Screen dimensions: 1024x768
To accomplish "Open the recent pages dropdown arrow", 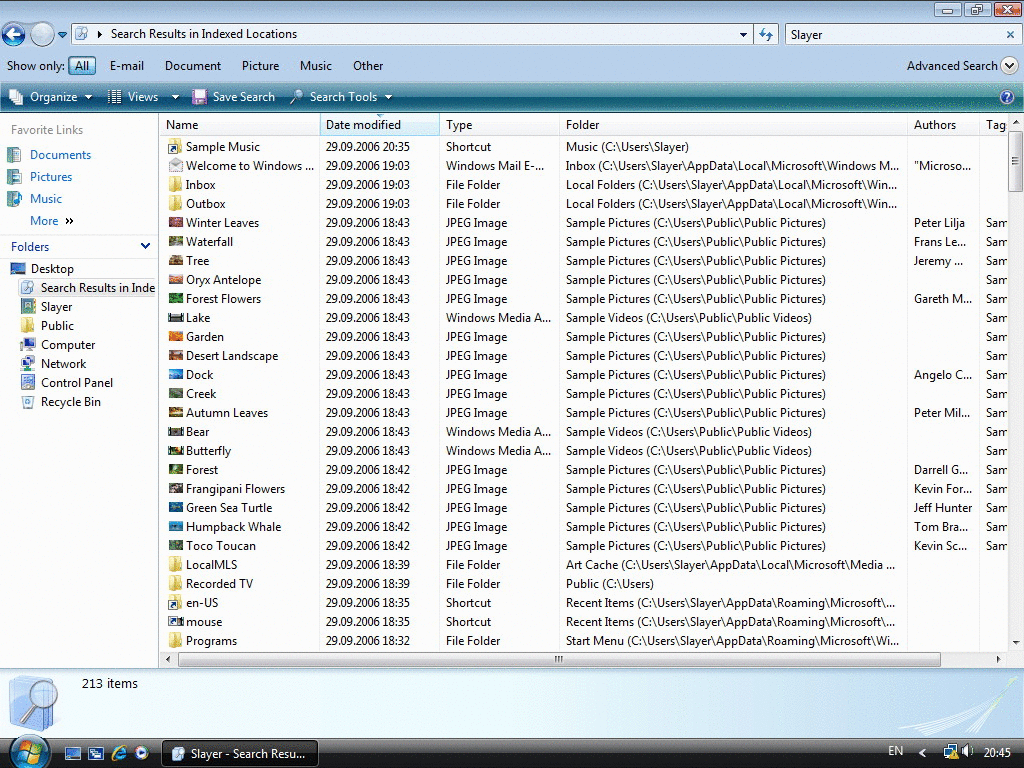I will [62, 35].
